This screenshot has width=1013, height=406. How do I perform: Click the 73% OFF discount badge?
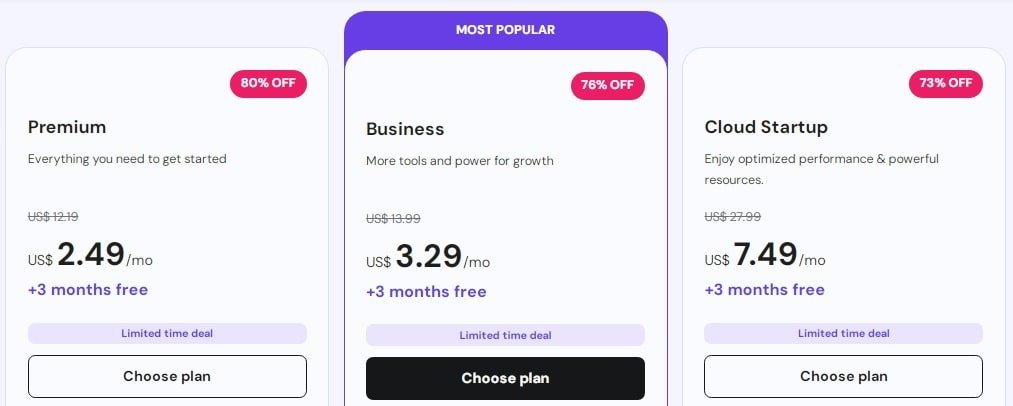click(x=946, y=83)
